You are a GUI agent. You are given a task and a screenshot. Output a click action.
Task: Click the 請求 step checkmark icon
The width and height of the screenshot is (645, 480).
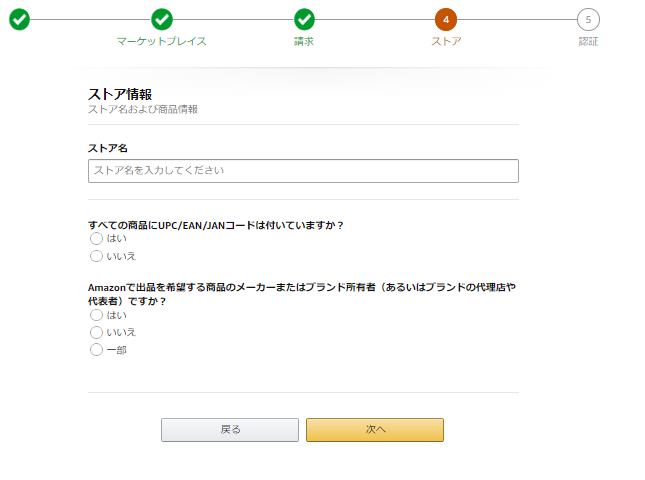coord(304,19)
